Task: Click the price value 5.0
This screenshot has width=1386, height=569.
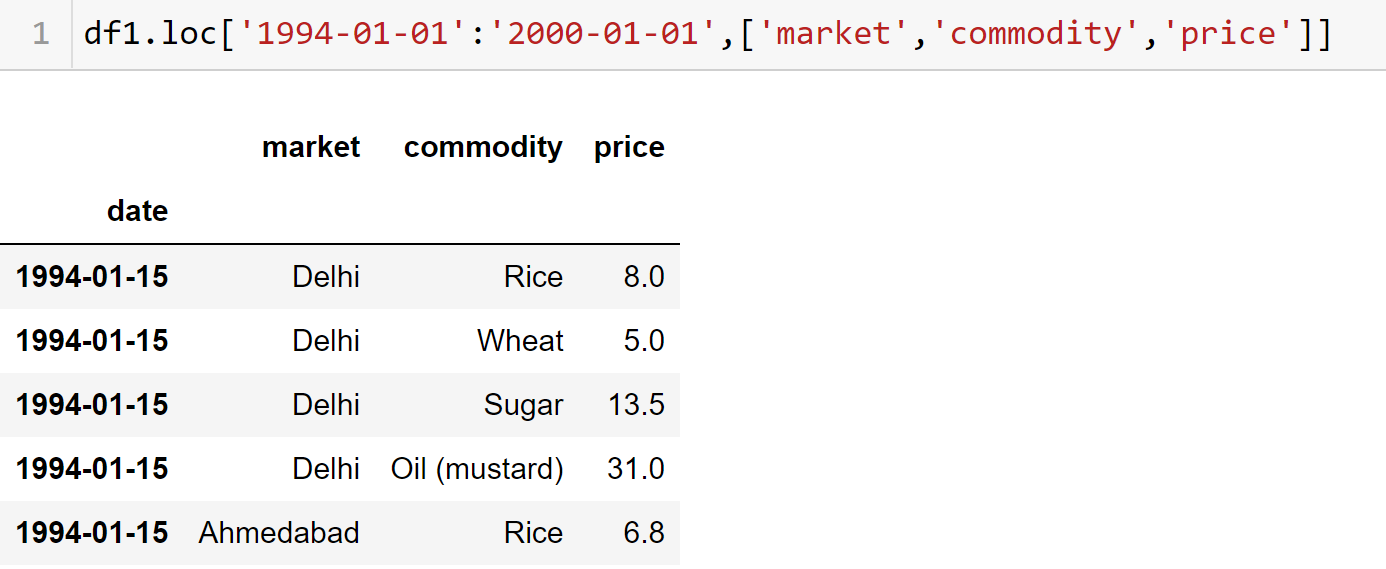Action: click(x=644, y=341)
